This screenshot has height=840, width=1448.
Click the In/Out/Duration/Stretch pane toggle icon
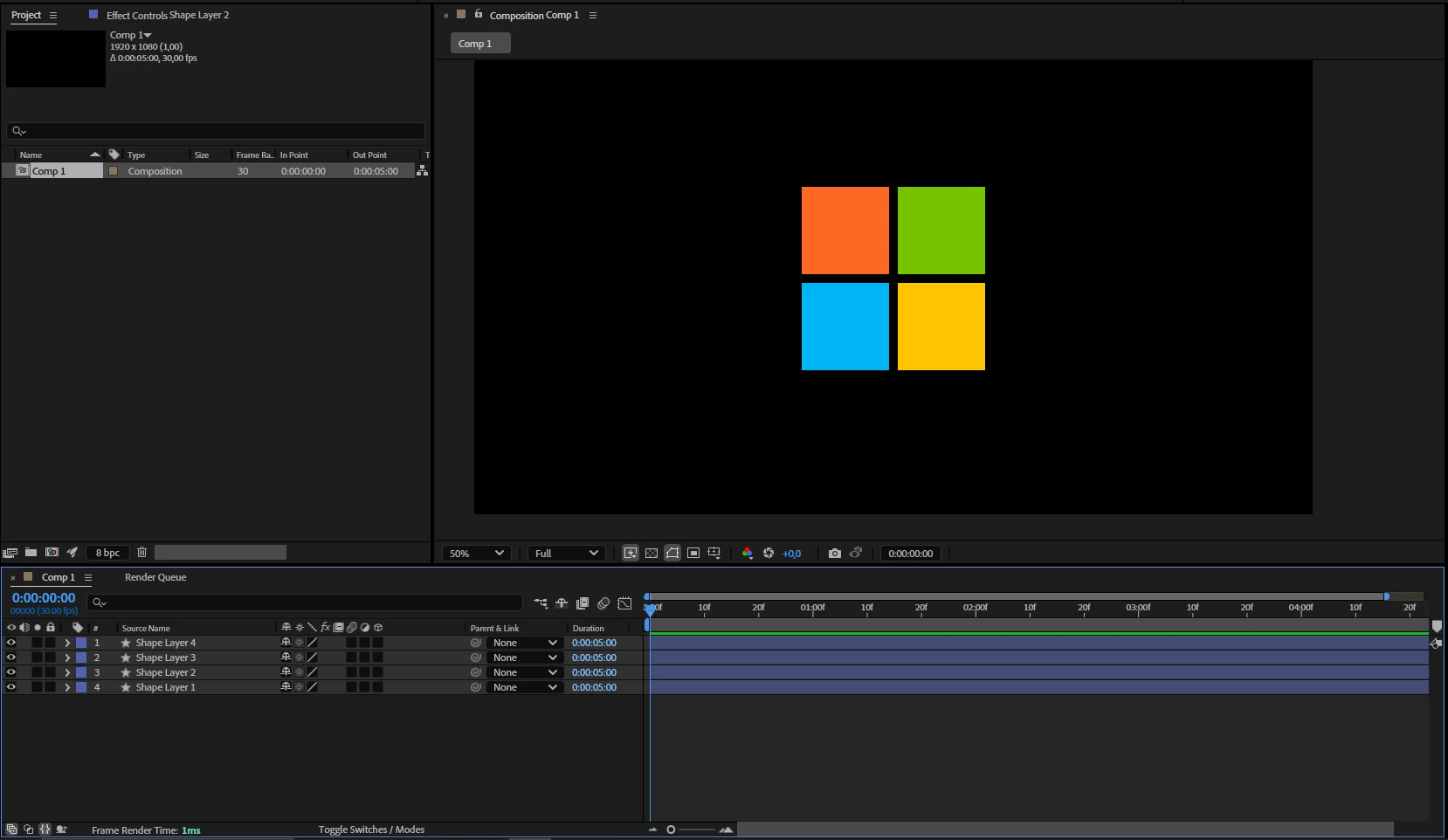point(45,830)
